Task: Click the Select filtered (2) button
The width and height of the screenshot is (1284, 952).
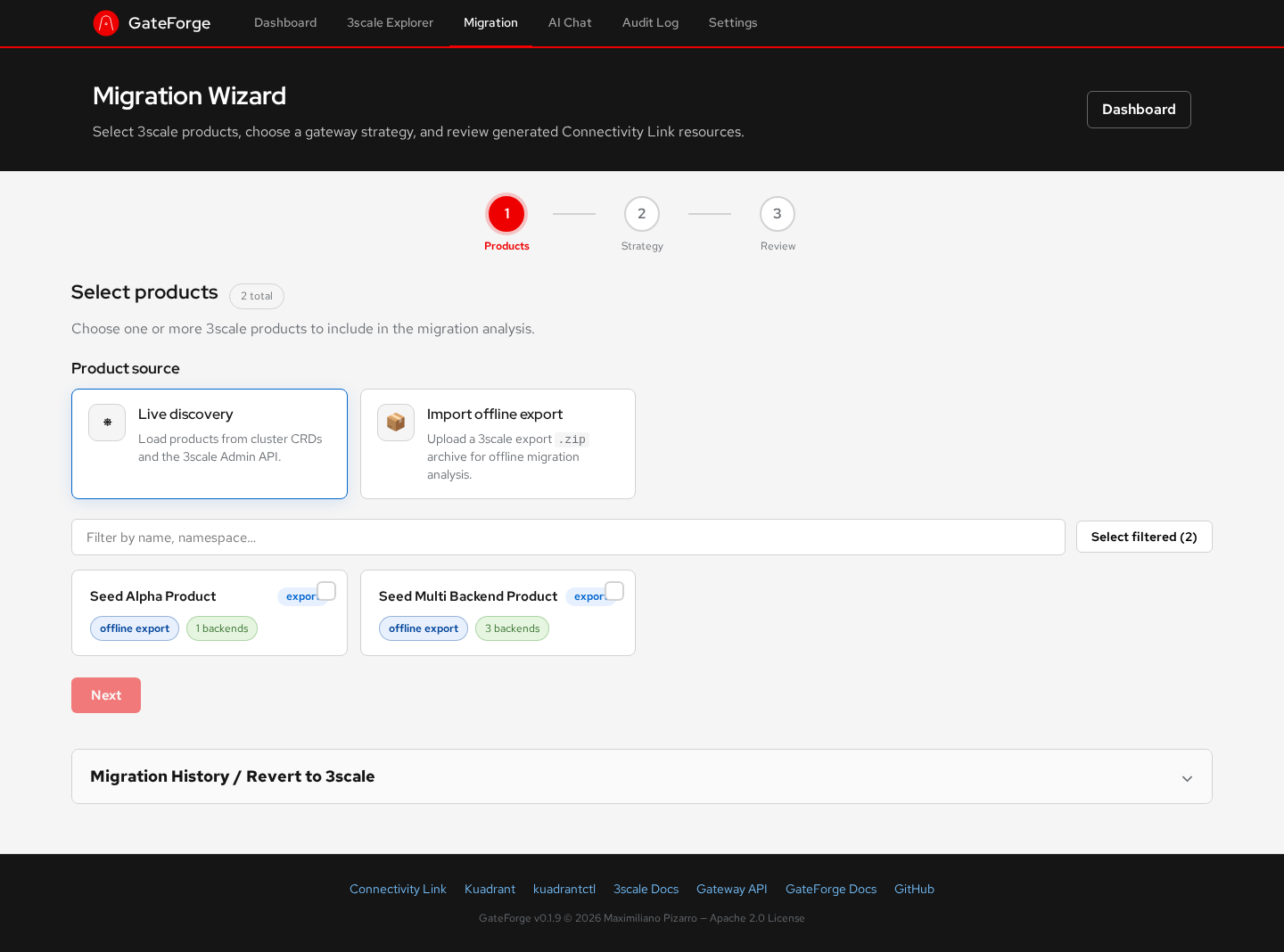Action: (1144, 537)
